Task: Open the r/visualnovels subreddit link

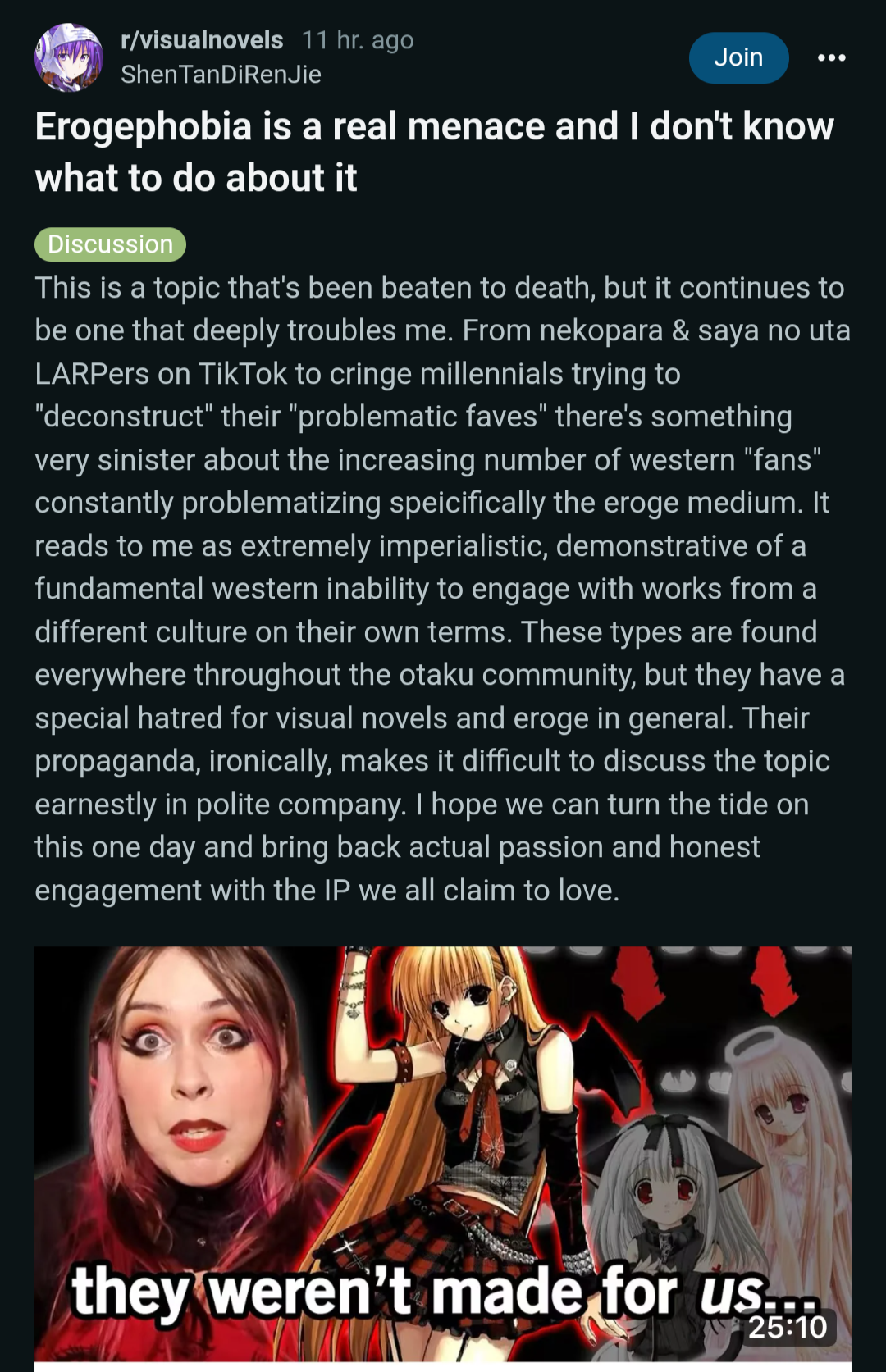Action: 202,39
